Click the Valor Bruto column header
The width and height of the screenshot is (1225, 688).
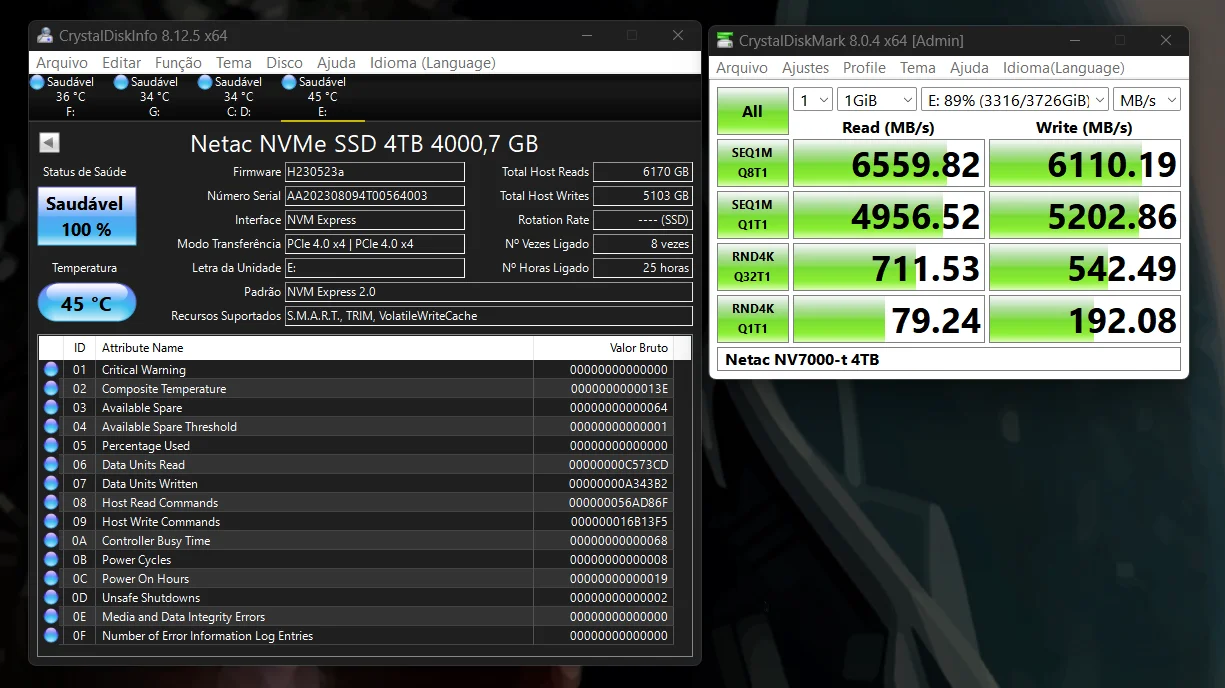[x=603, y=348]
